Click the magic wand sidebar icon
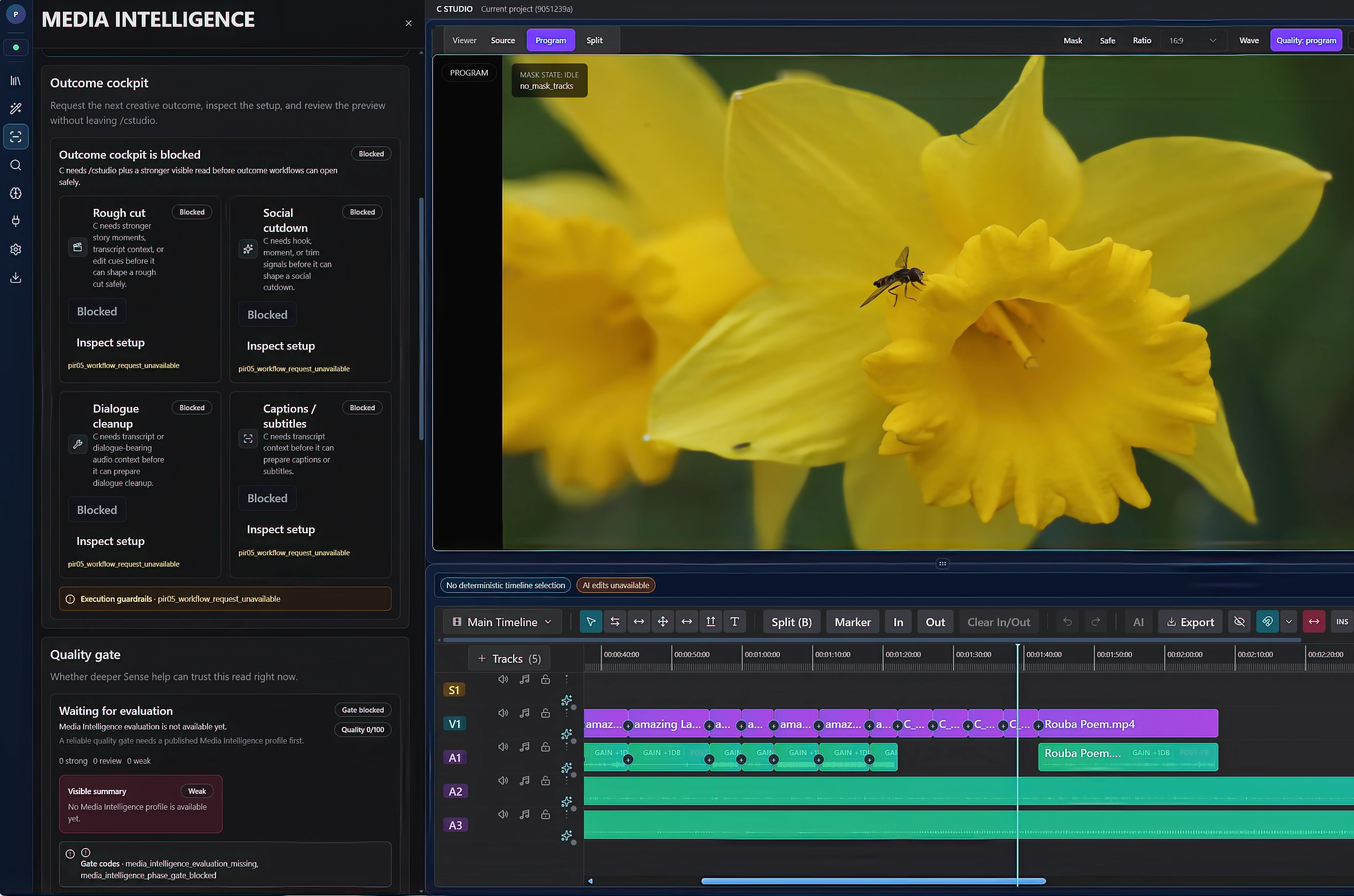Screen dimensions: 1354x896 pos(16,108)
